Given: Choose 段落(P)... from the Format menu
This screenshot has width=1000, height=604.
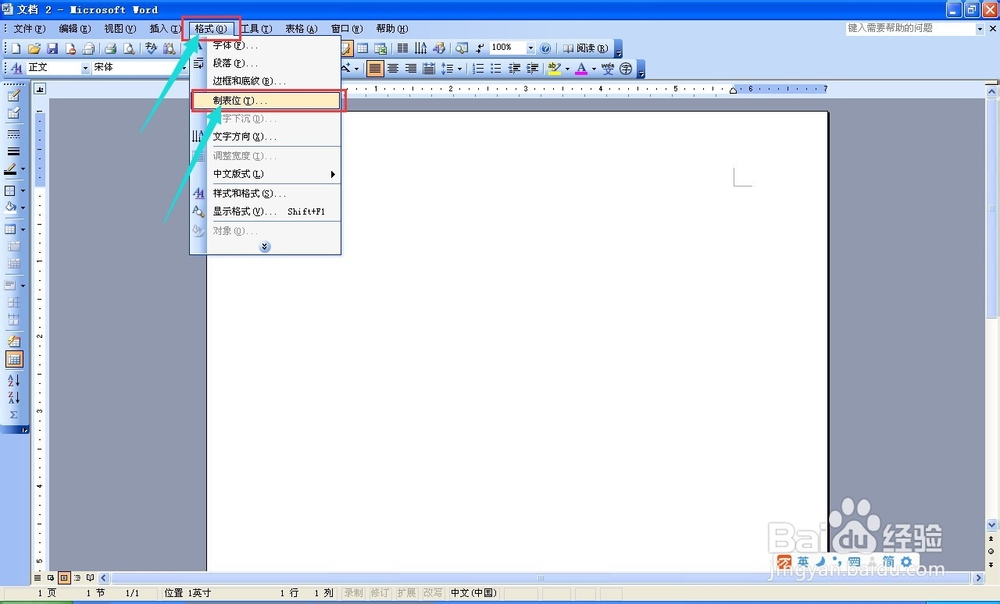Looking at the screenshot, I should [x=265, y=63].
